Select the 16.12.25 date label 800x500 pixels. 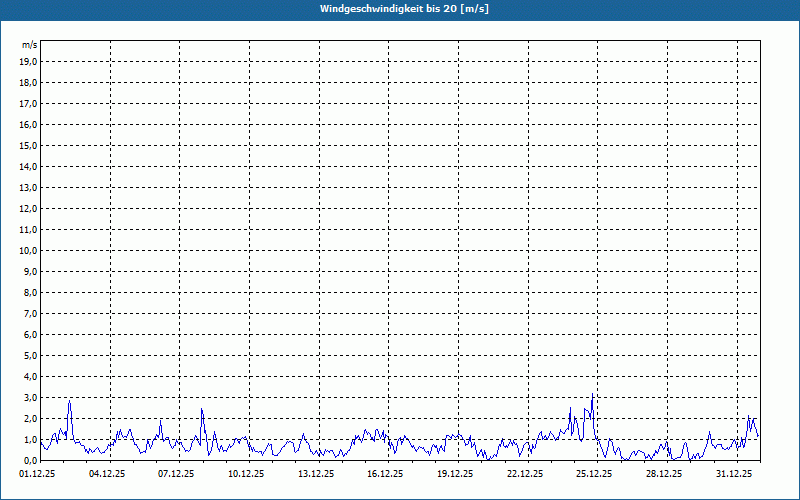coord(385,474)
